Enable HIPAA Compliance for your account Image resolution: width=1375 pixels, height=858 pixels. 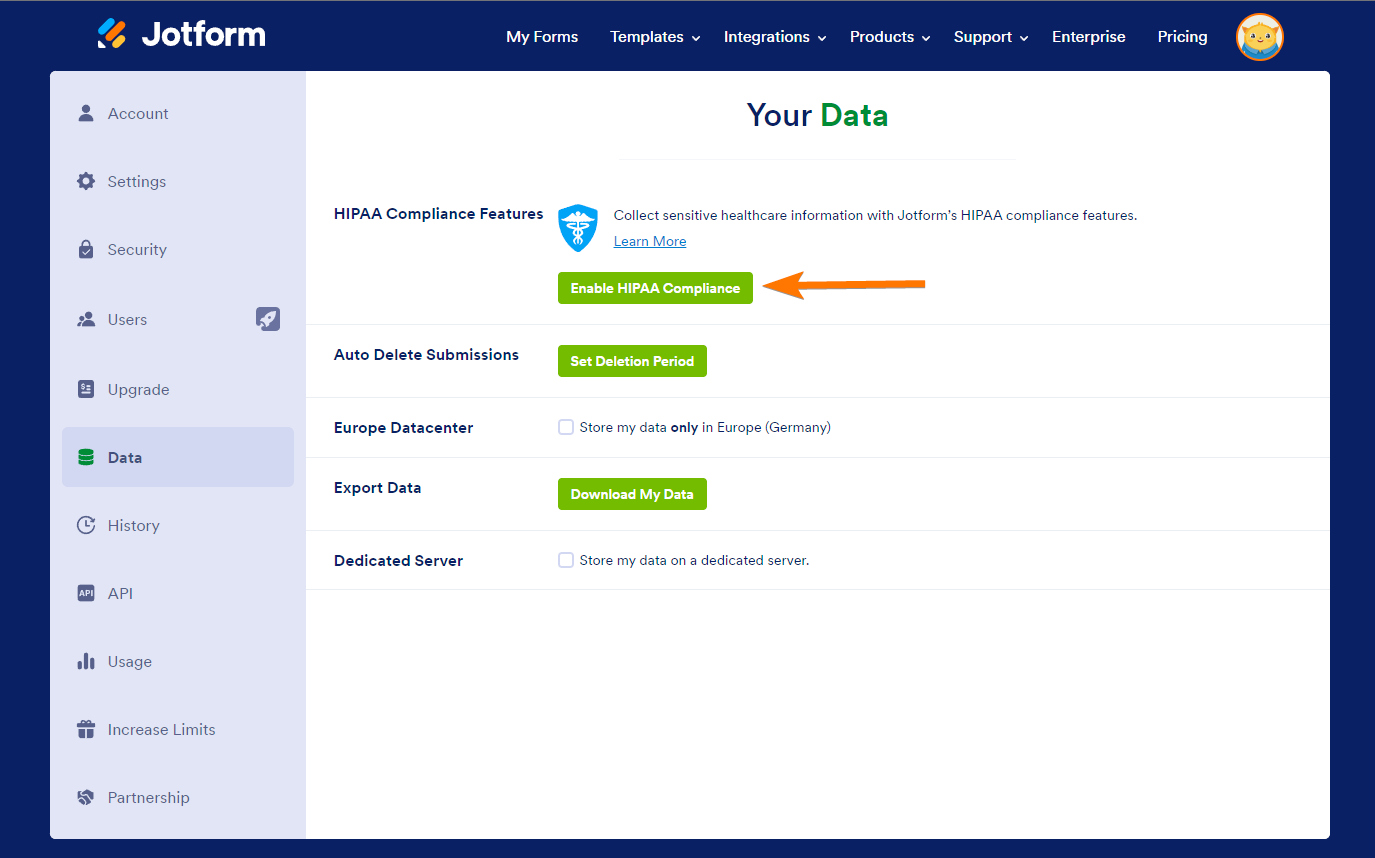[x=655, y=287]
